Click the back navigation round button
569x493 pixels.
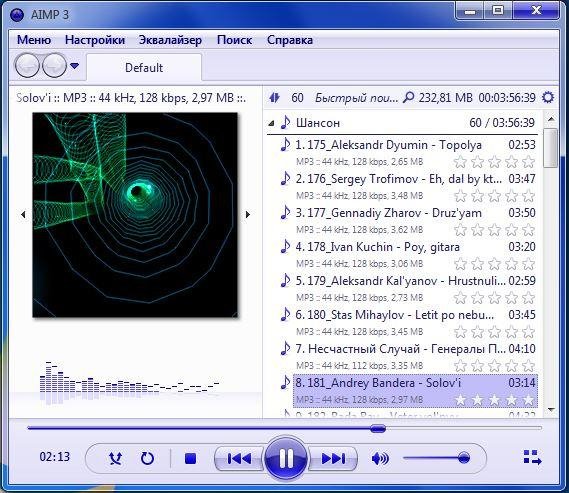[x=27, y=66]
